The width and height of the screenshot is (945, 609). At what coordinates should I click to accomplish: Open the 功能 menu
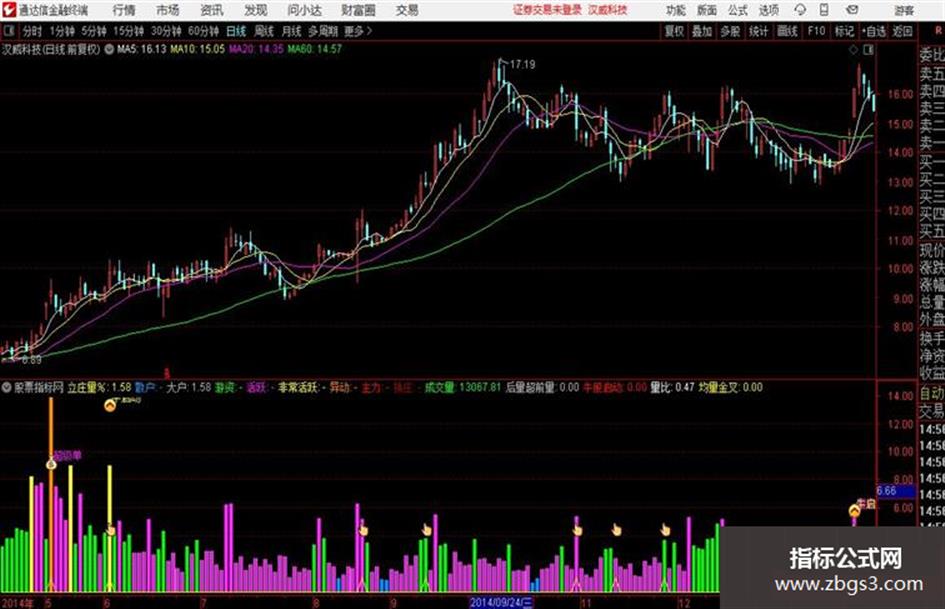pos(676,10)
